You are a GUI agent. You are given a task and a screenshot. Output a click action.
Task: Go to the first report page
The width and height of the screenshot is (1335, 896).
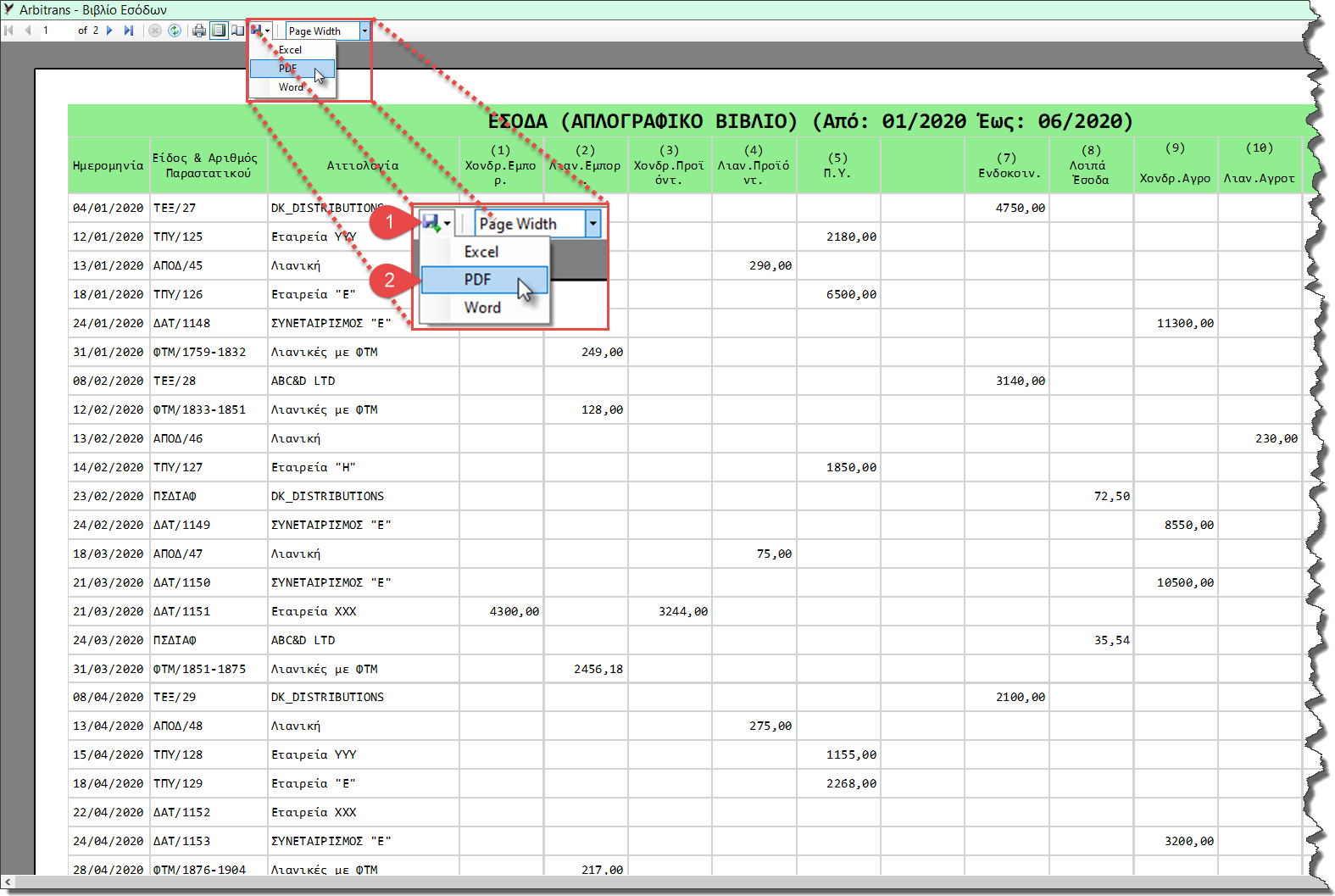(9, 31)
